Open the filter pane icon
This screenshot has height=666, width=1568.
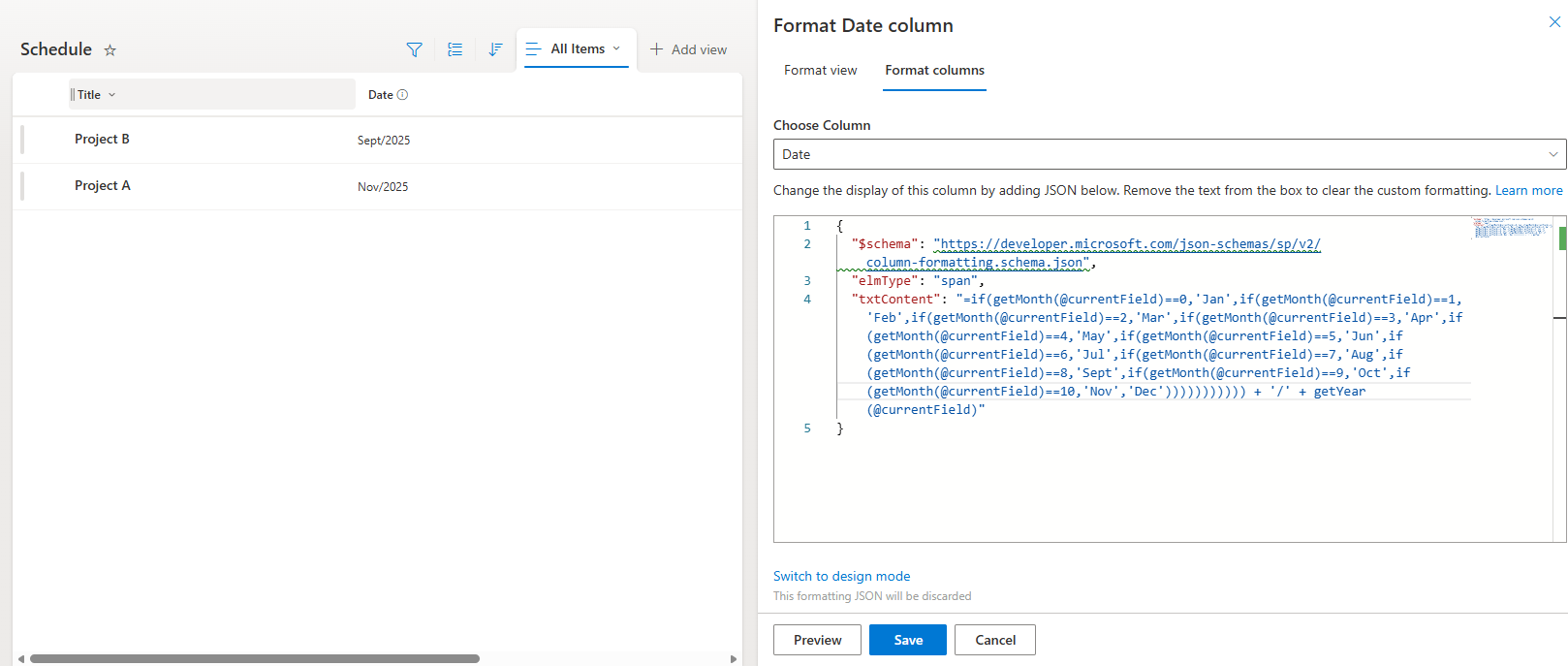pos(414,49)
